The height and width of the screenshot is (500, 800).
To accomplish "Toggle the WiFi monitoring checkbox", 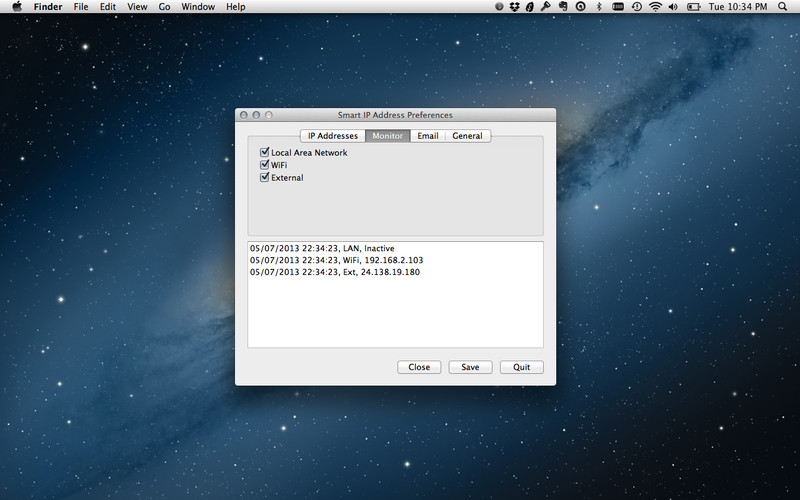I will coord(265,165).
